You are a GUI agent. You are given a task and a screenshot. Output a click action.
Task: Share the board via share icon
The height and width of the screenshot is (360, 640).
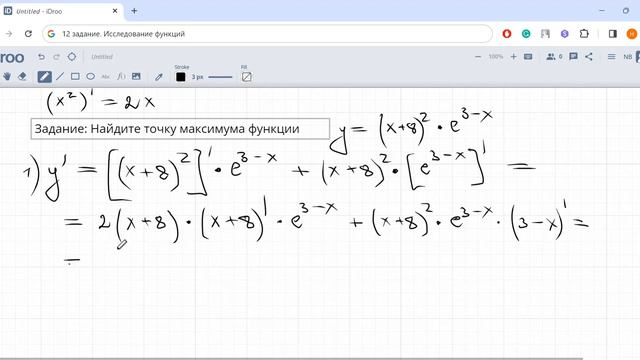coord(589,57)
